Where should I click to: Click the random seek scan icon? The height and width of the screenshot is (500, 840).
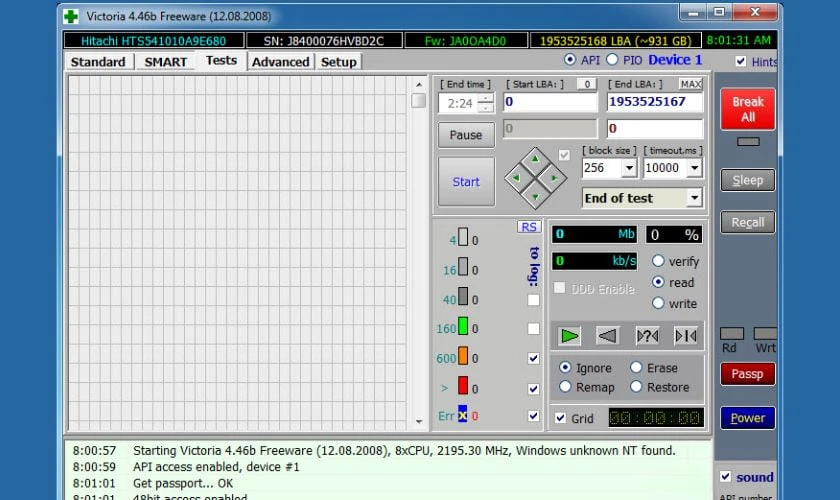[x=647, y=336]
